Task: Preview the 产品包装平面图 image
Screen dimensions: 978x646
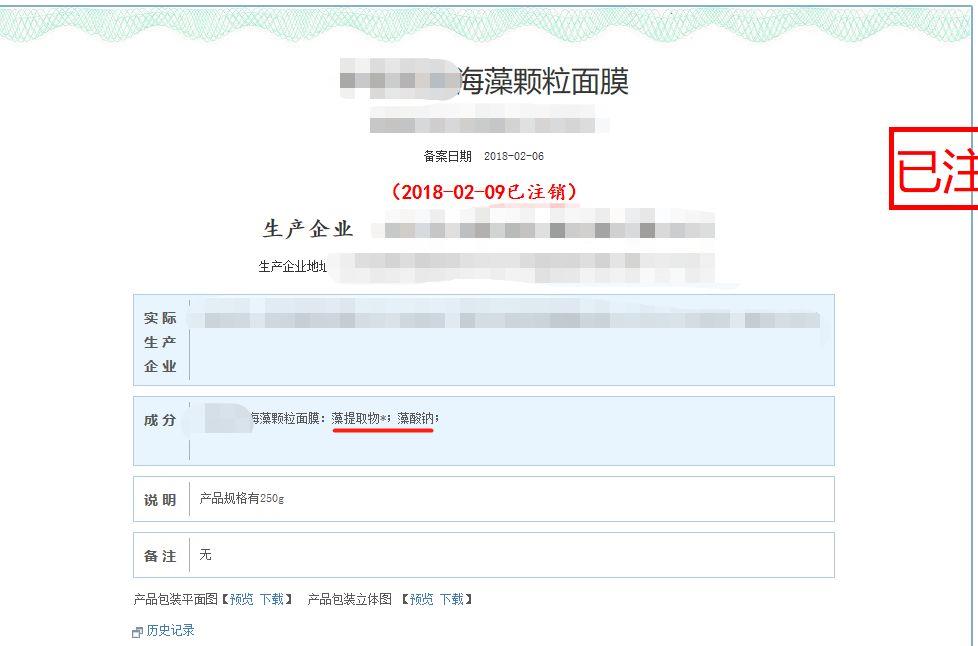Action: (241, 599)
